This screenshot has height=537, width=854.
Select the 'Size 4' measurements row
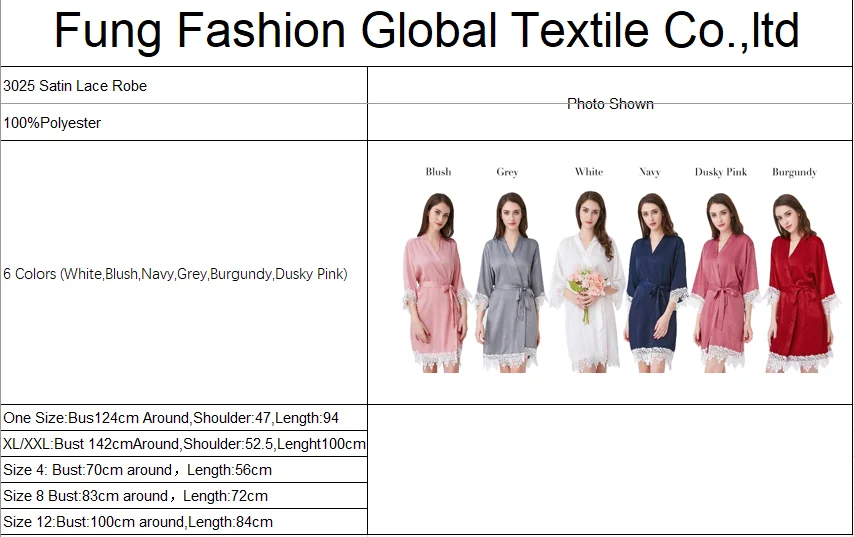tap(184, 469)
